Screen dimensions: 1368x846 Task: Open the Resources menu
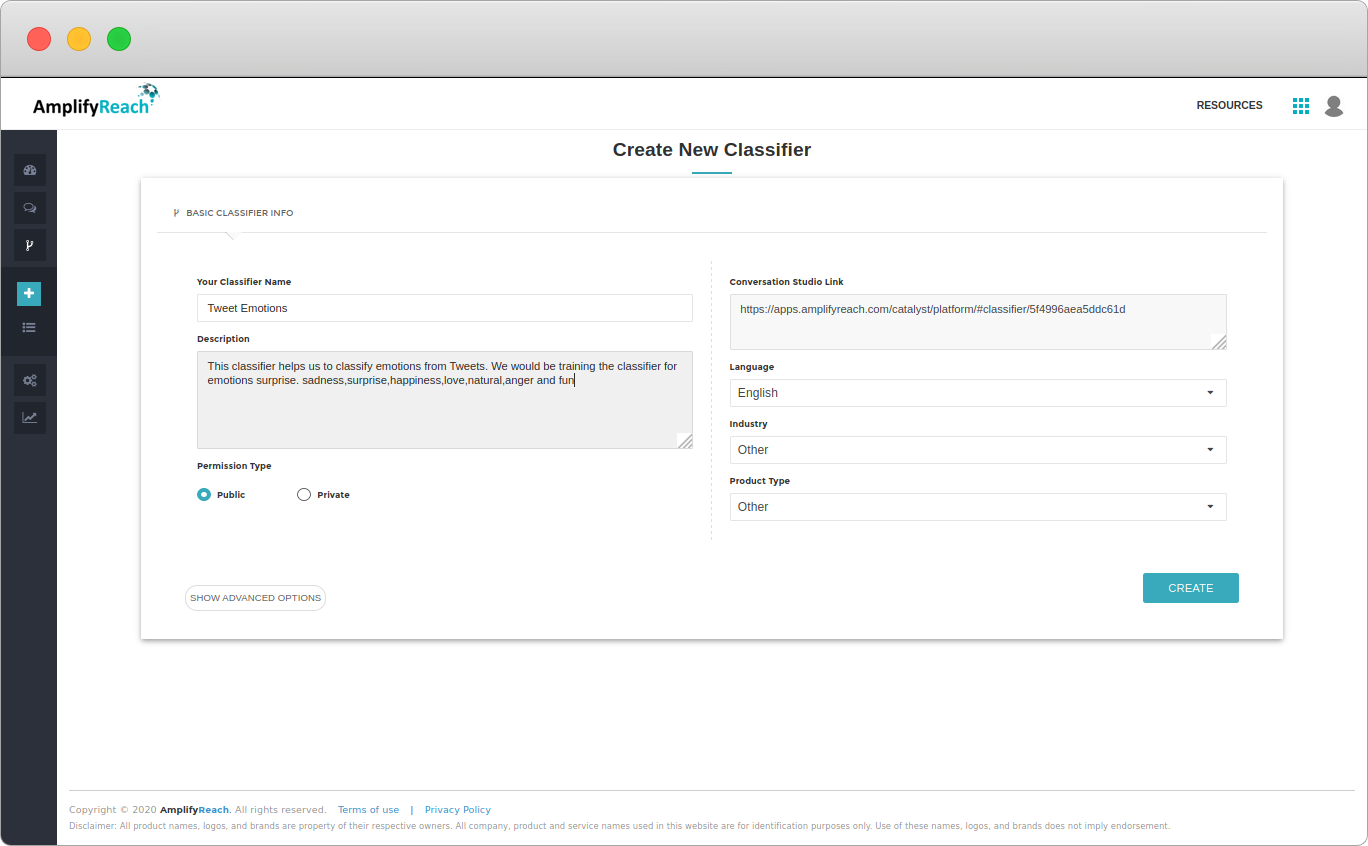click(1229, 105)
